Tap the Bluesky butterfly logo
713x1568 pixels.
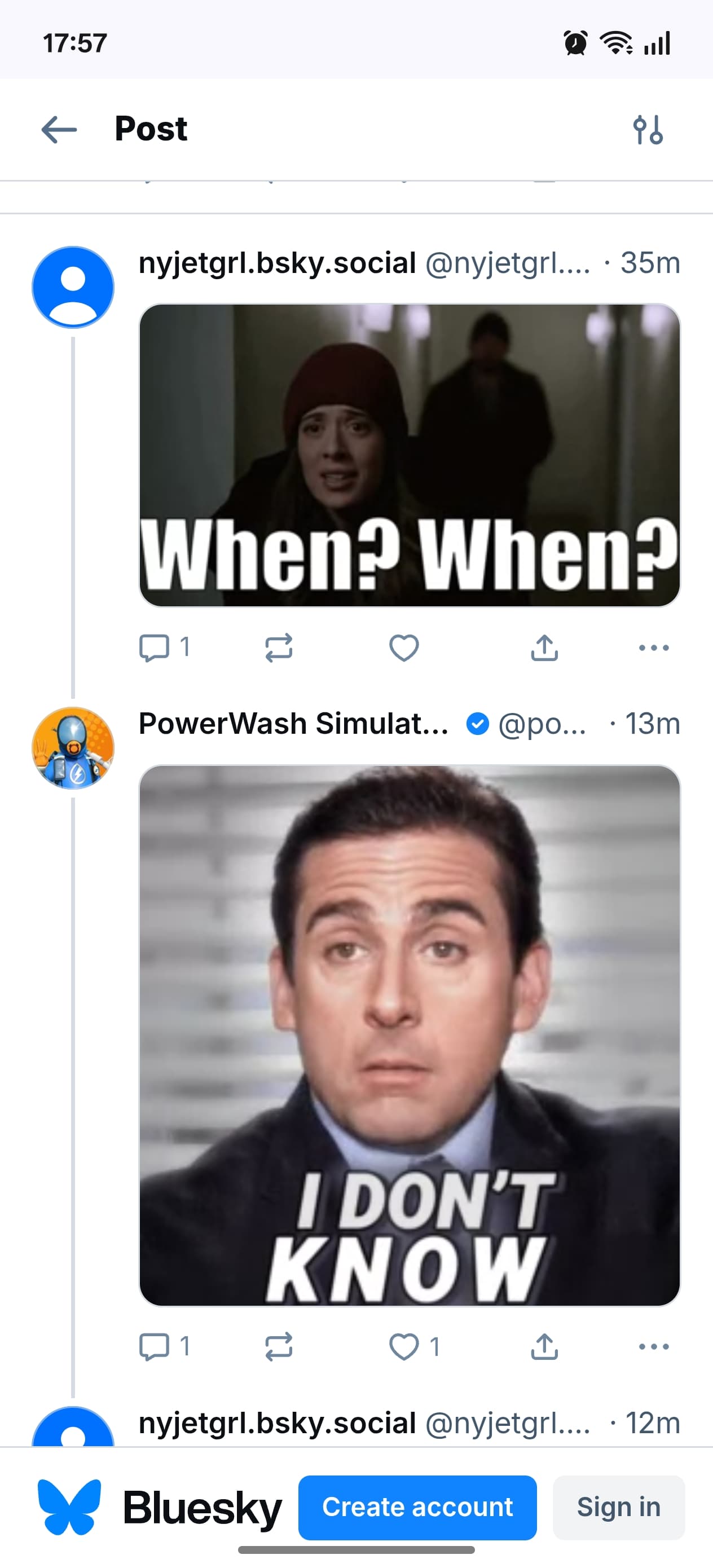(69, 1507)
